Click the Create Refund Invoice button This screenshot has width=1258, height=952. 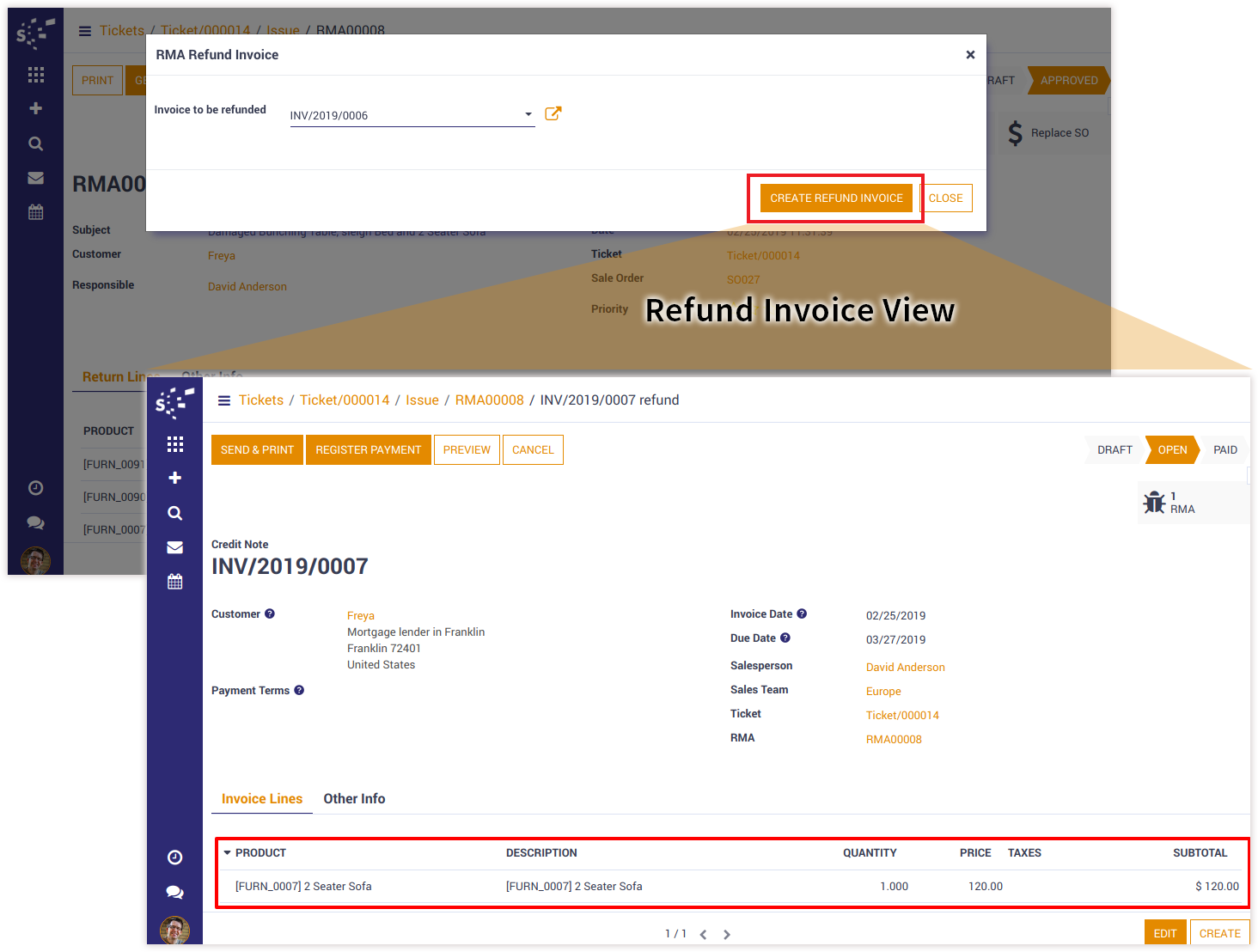836,198
